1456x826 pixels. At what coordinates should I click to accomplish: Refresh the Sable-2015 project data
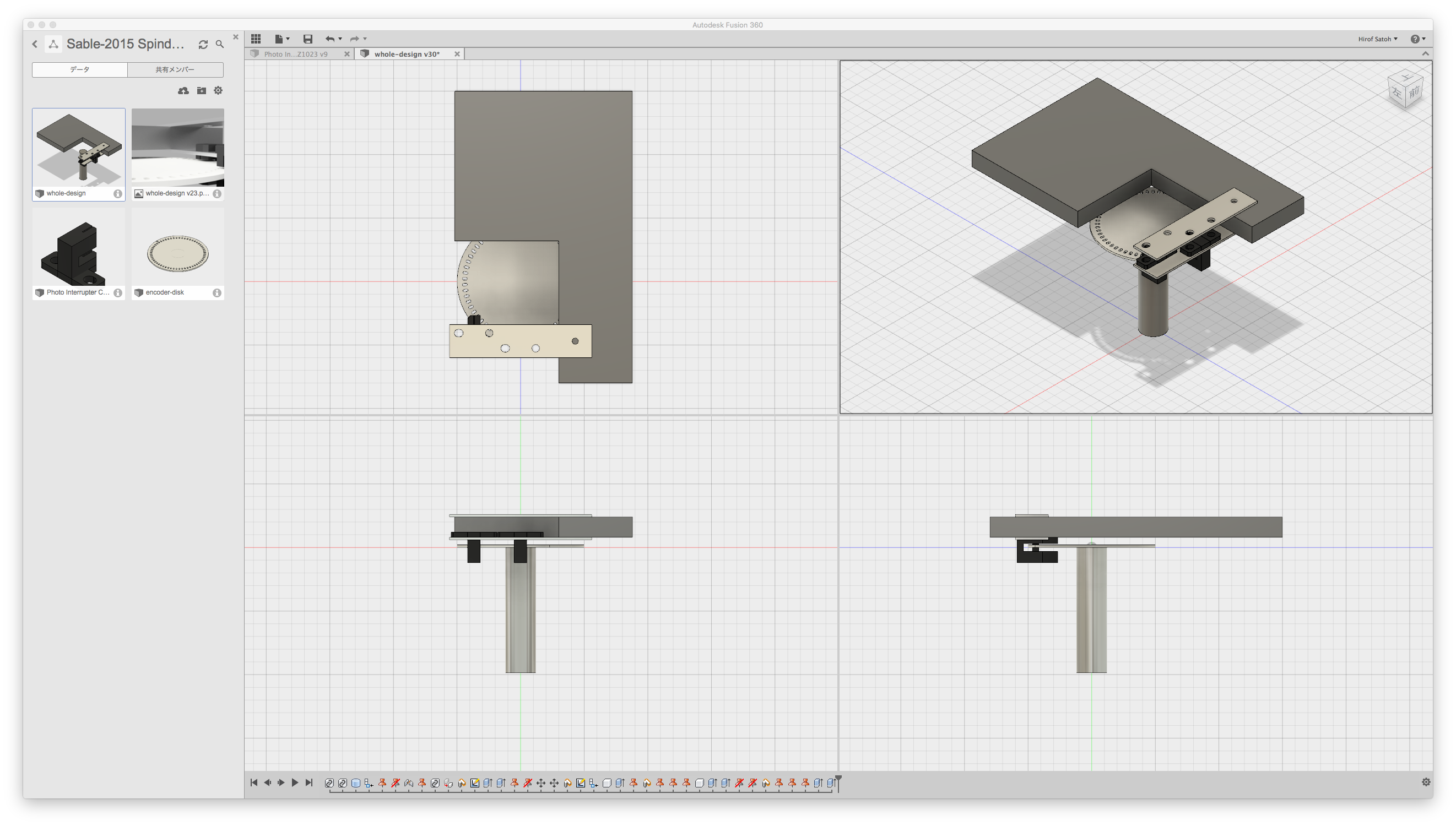pyautogui.click(x=203, y=44)
